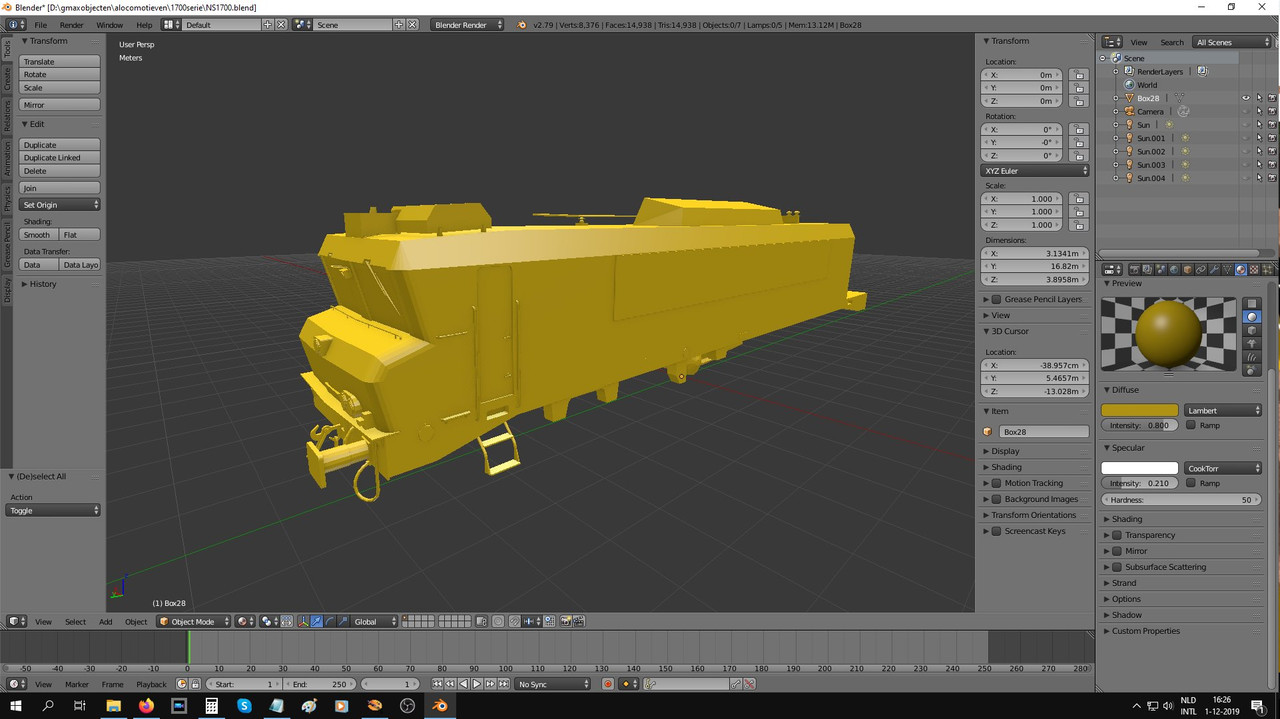Click the OpenGL render animation clapper icon
1280x719 pixels.
579,621
